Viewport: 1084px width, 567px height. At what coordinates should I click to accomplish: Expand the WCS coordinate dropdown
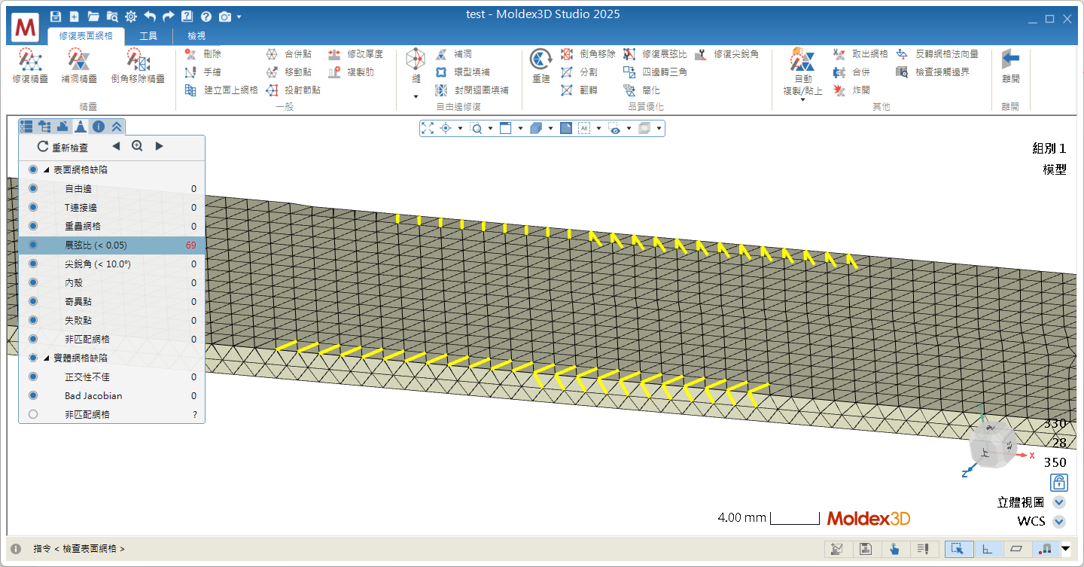point(1059,521)
